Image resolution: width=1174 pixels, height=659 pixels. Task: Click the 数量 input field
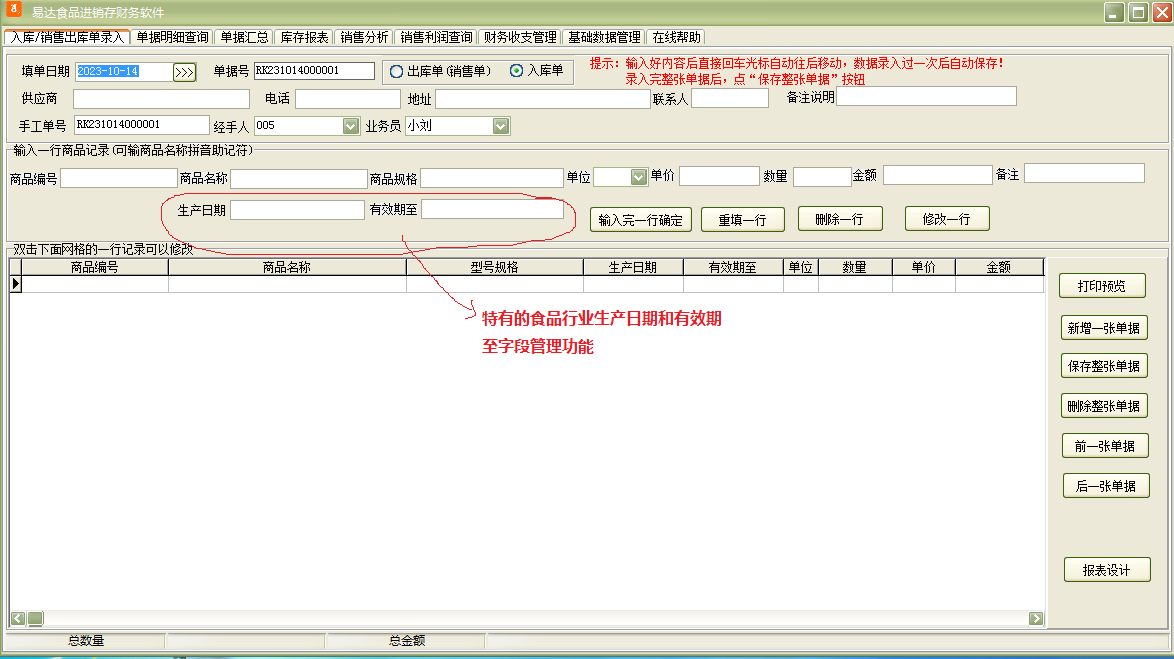822,177
